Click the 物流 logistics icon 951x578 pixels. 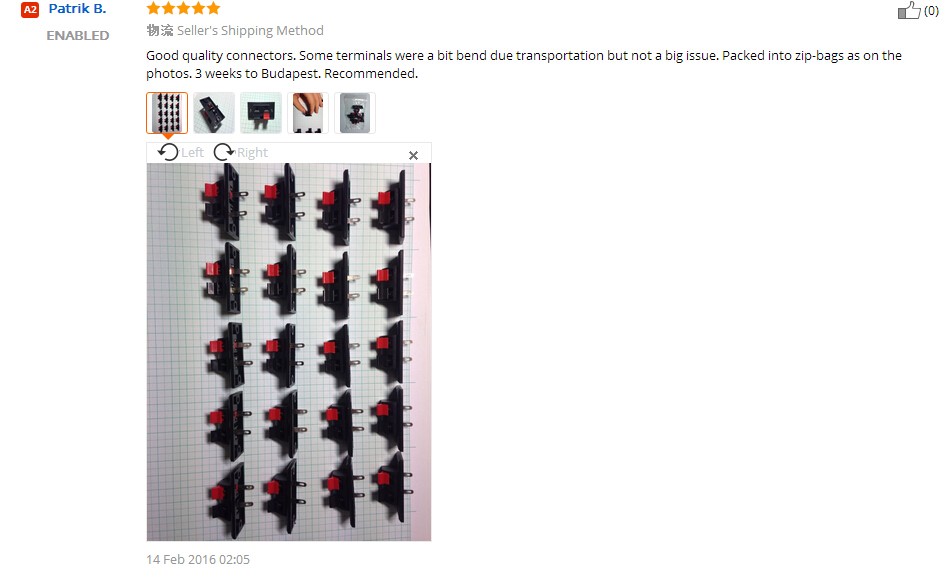(x=160, y=30)
